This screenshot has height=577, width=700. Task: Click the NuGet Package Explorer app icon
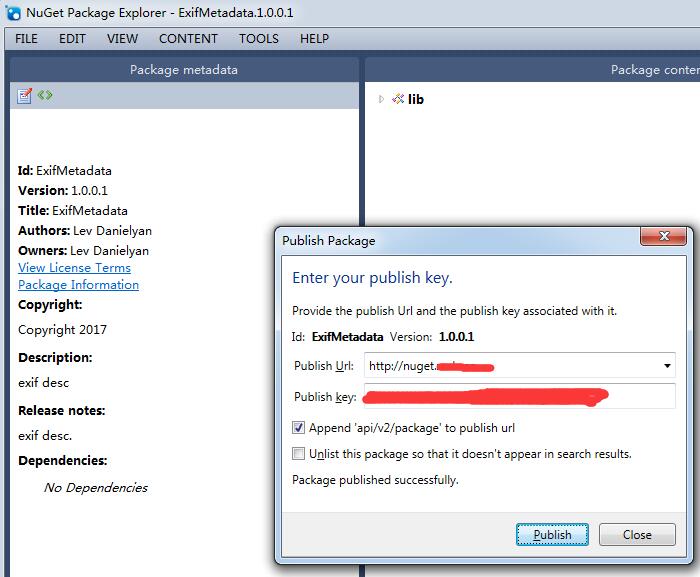[x=14, y=13]
